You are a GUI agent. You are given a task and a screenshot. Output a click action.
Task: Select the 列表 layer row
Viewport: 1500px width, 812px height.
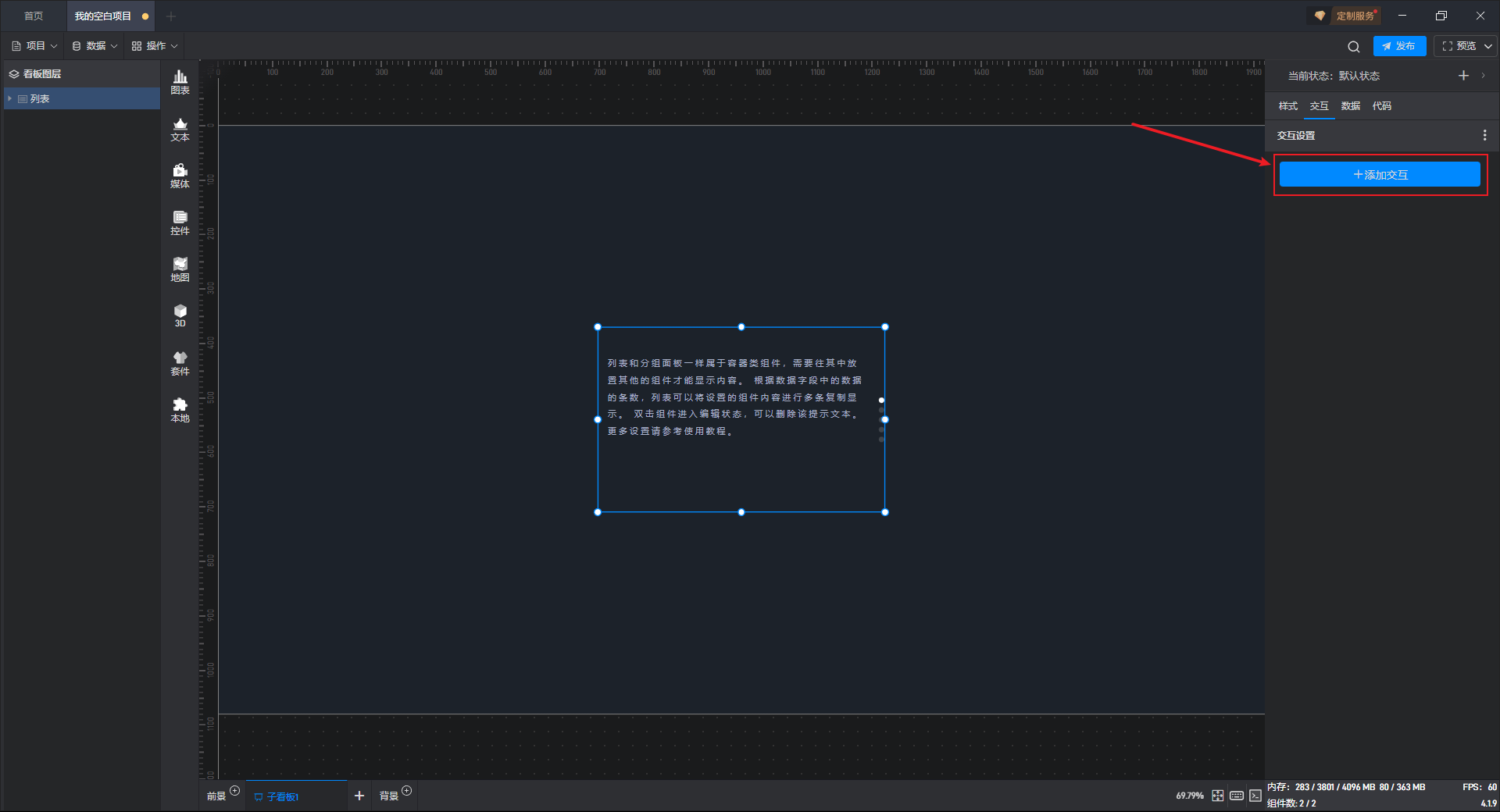[82, 98]
